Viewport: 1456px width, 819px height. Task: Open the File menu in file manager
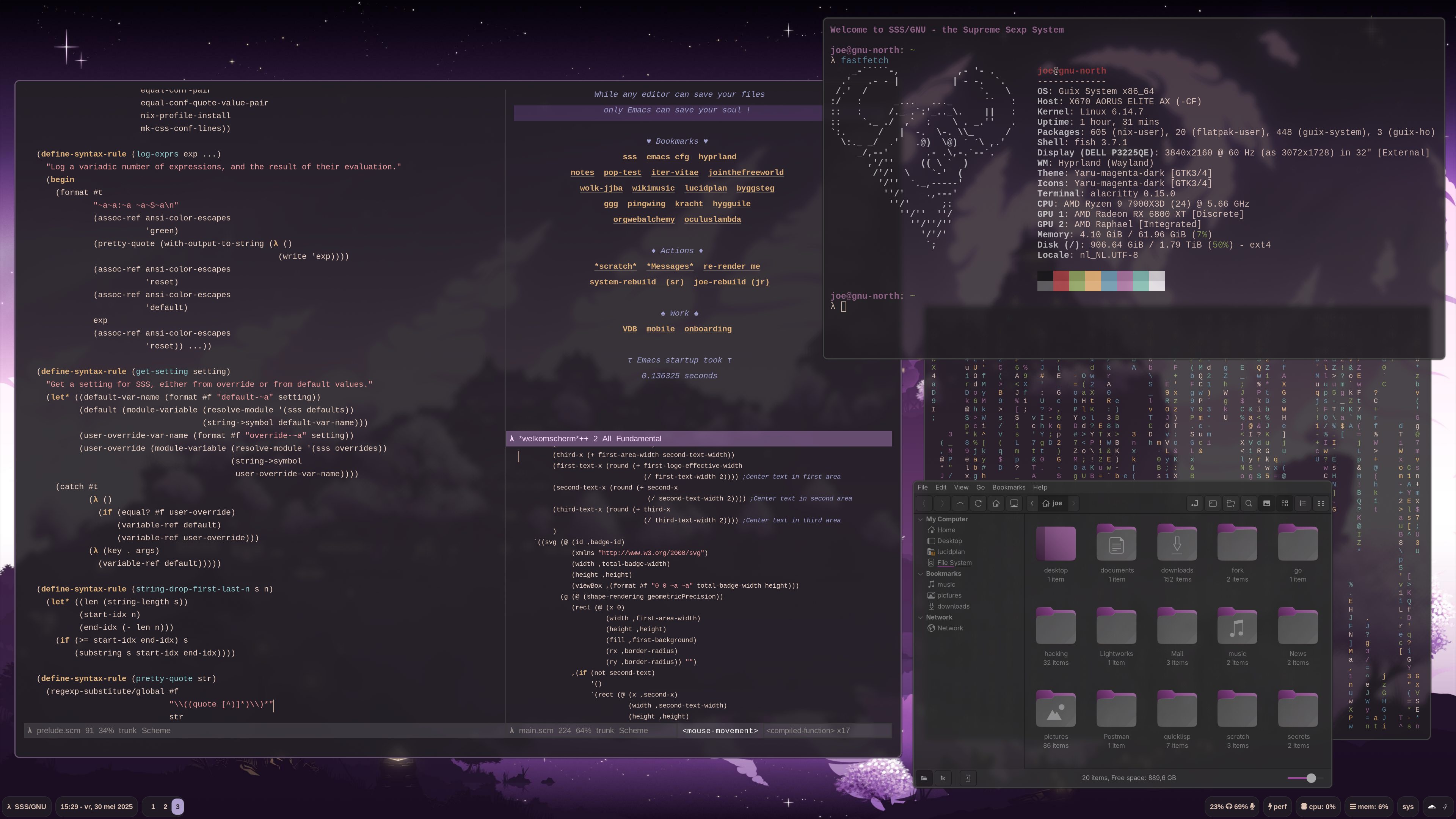tap(923, 487)
